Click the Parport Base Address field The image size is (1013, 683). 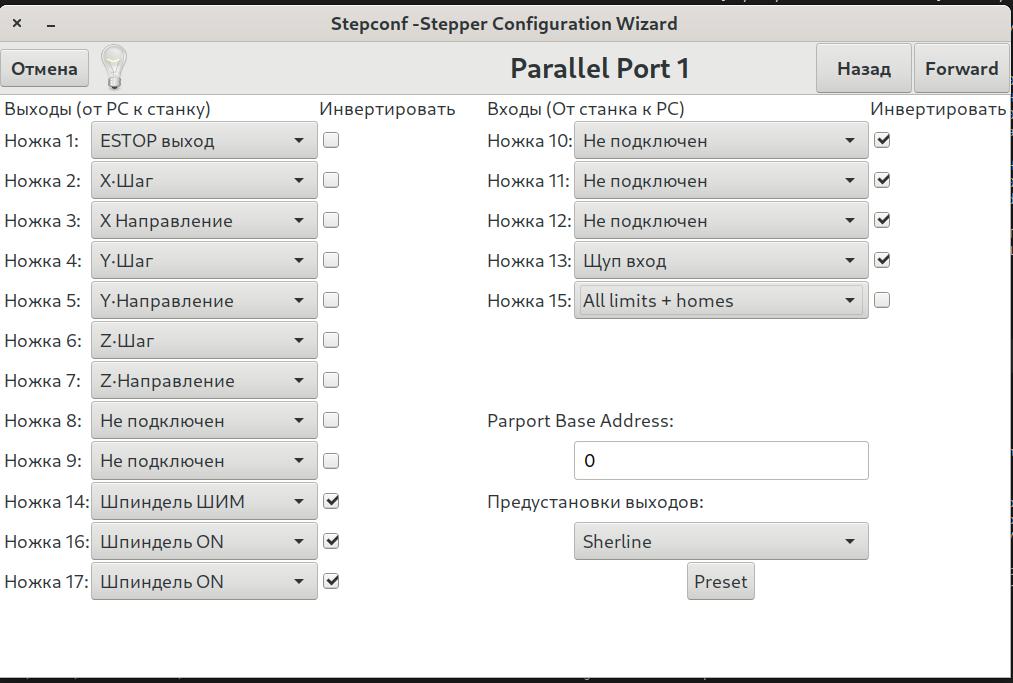[720, 461]
